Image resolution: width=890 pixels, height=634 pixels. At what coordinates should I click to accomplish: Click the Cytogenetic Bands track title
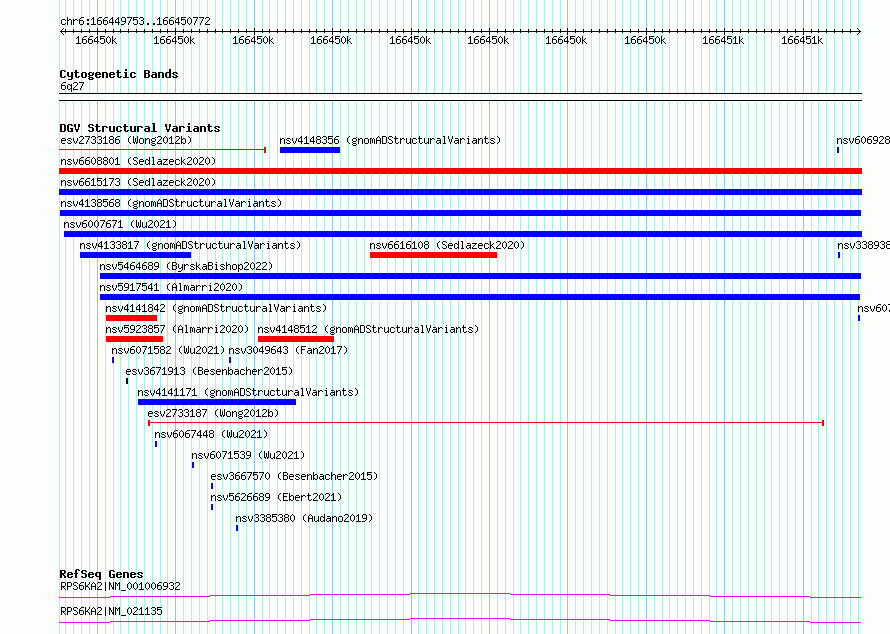click(119, 74)
